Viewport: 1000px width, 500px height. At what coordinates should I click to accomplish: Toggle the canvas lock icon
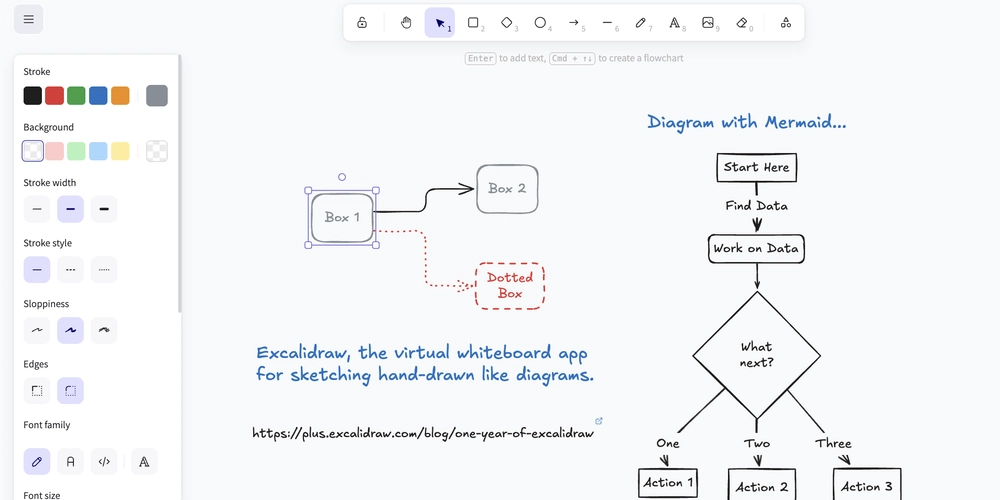click(x=362, y=22)
